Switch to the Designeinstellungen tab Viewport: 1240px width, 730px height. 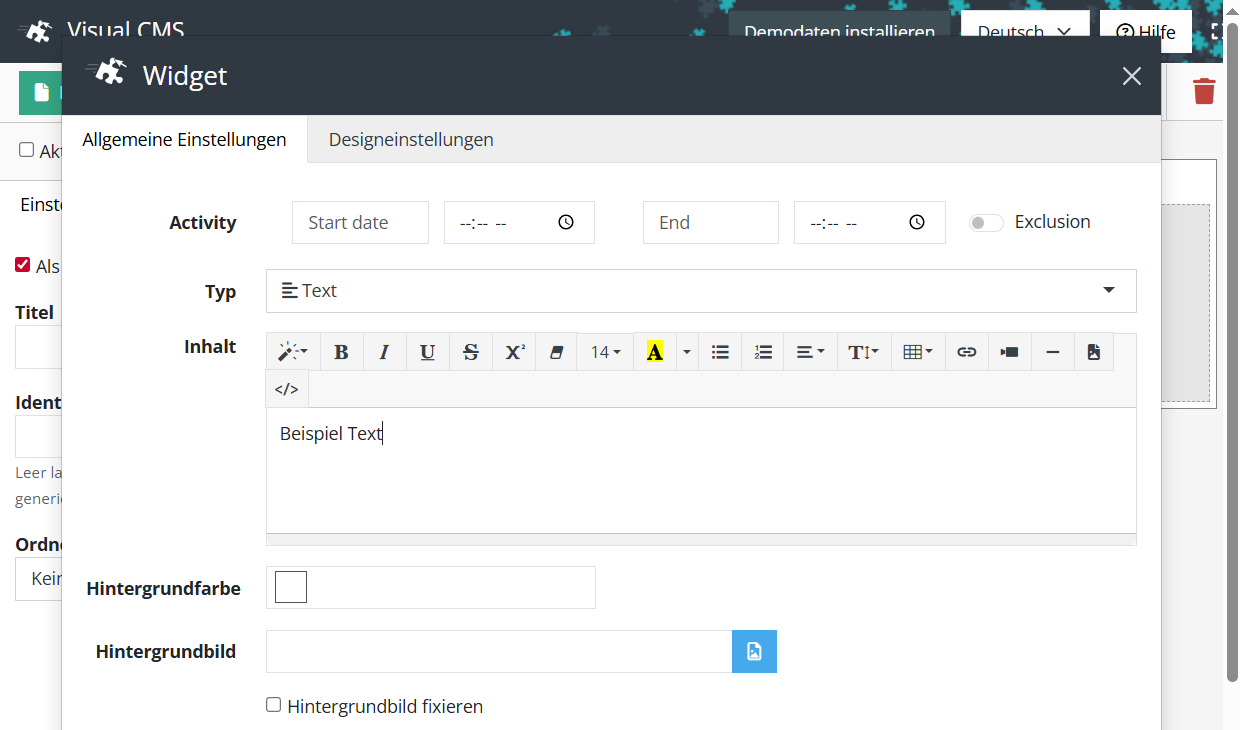click(x=411, y=139)
